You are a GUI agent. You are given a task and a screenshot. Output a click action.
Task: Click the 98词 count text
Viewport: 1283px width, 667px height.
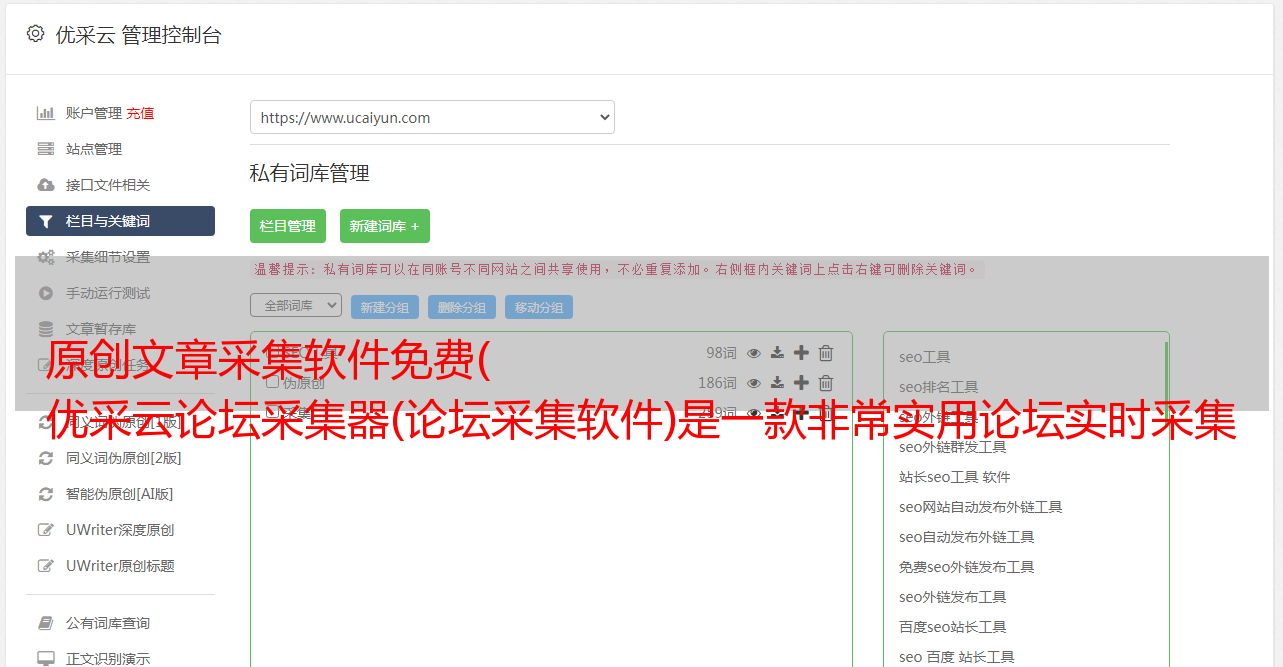point(721,353)
